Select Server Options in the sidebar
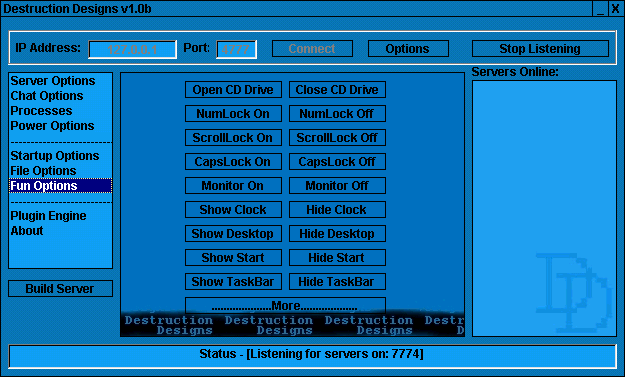This screenshot has width=625, height=377. point(60,81)
